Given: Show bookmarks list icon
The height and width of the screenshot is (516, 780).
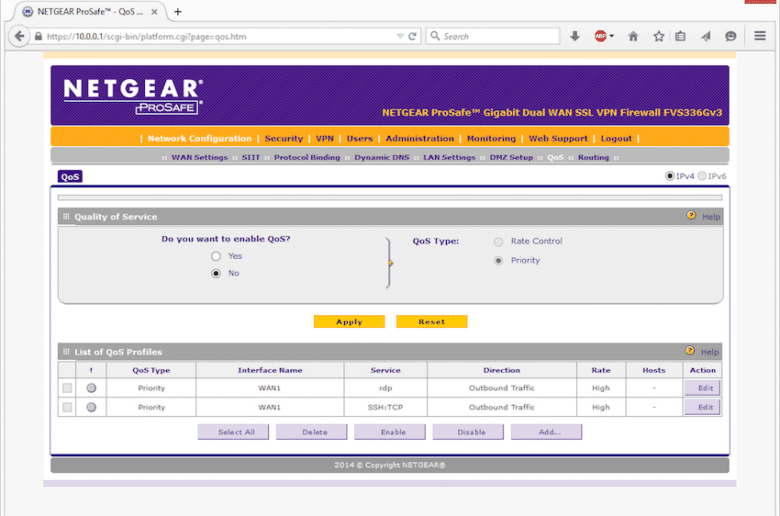Looking at the screenshot, I should pos(680,36).
